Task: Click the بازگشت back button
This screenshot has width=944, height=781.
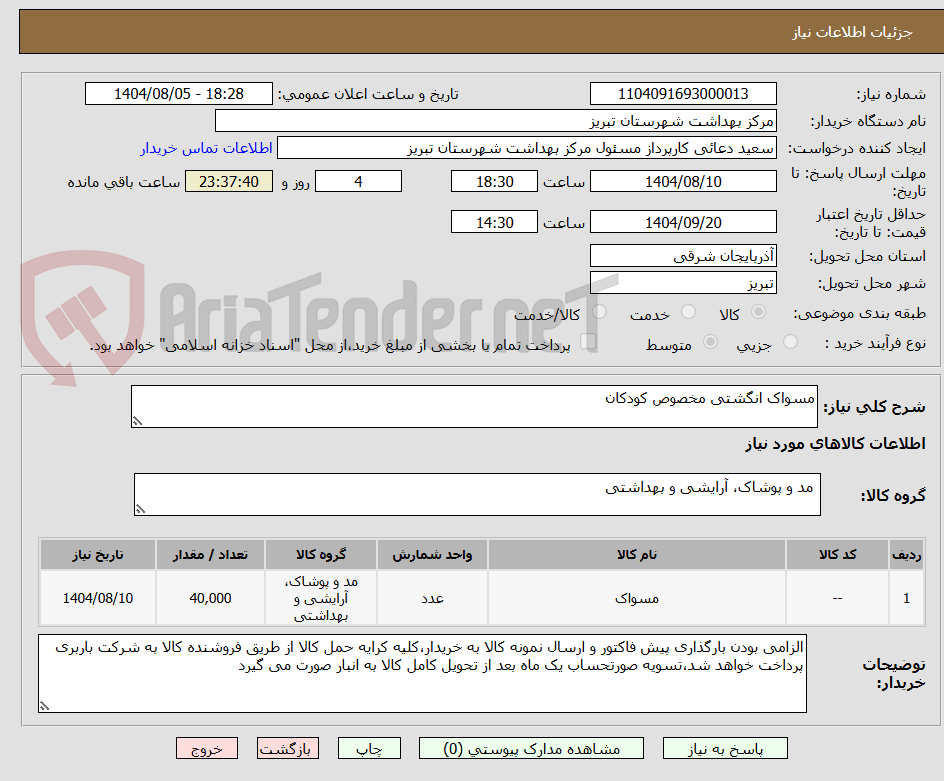Action: point(288,748)
